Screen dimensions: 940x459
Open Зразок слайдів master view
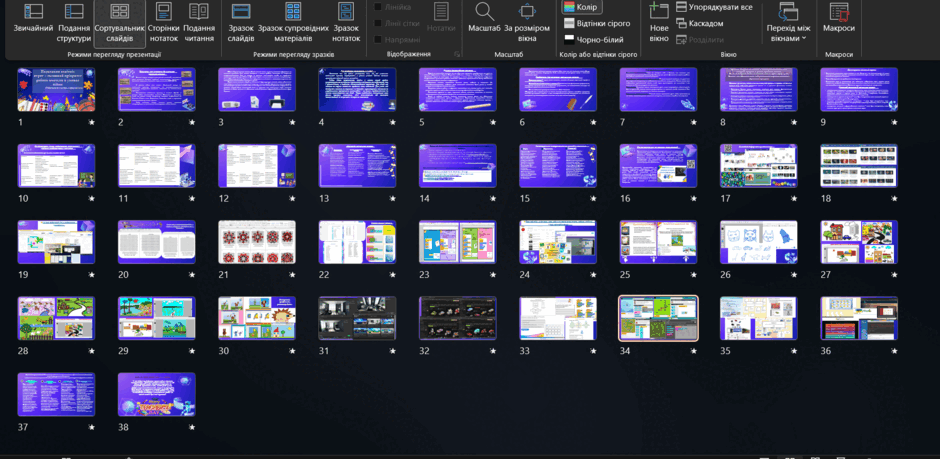tap(241, 22)
